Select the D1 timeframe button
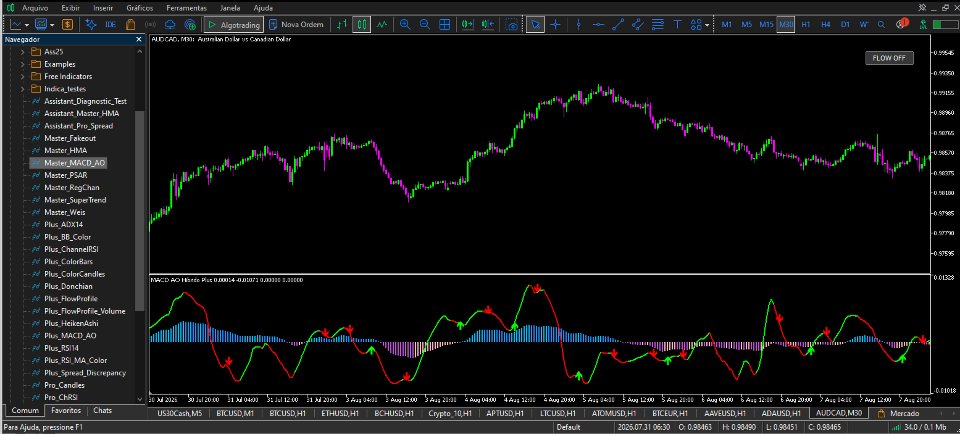This screenshot has width=960, height=434. [x=845, y=24]
